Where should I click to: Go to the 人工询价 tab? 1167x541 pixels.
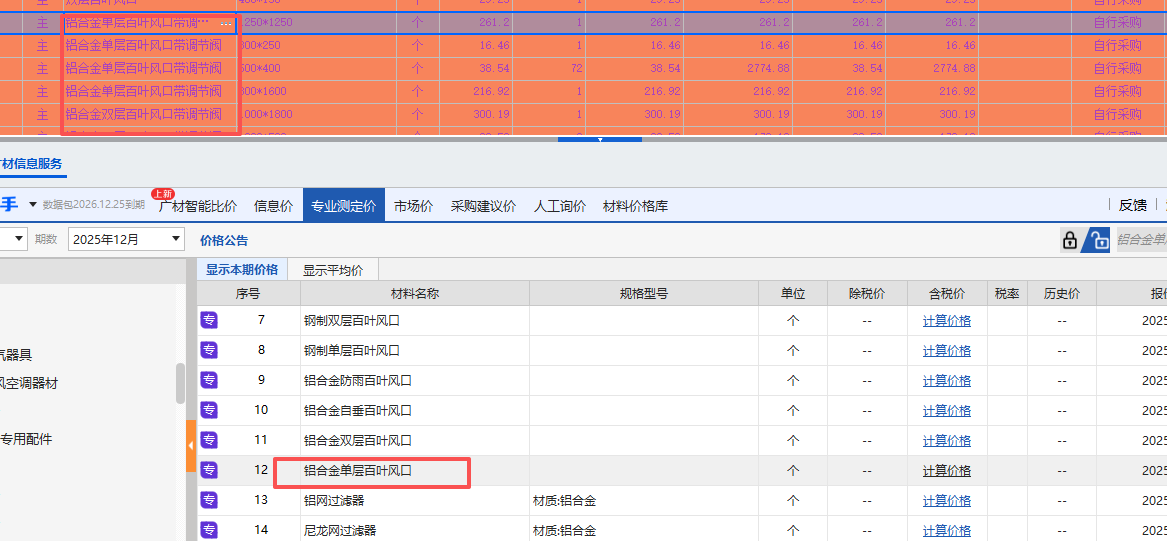[560, 206]
